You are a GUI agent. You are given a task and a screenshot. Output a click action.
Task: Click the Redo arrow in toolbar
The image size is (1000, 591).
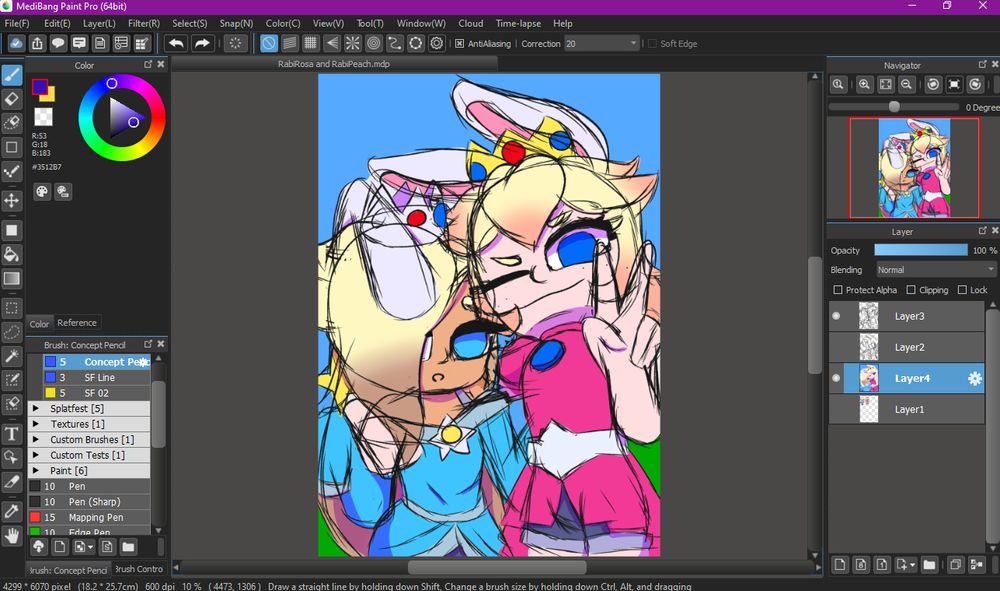tap(202, 43)
